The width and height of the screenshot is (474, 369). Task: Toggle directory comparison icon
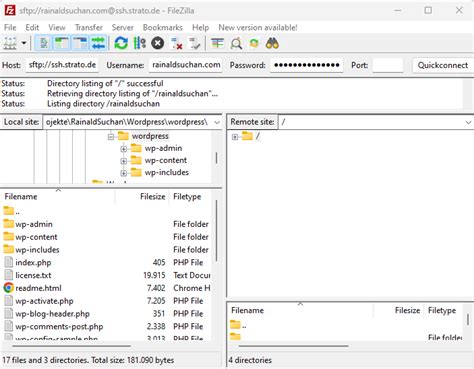(236, 43)
